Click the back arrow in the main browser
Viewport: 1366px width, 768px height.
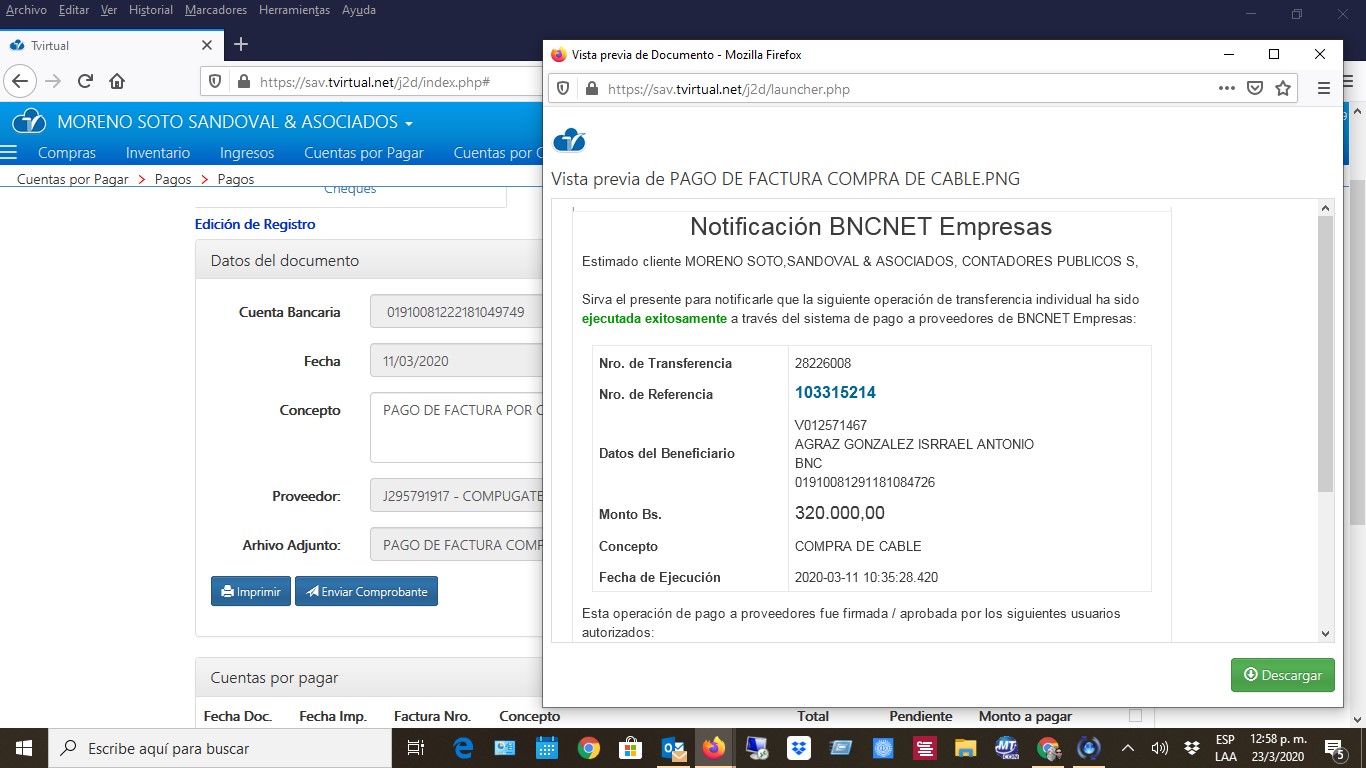click(21, 82)
